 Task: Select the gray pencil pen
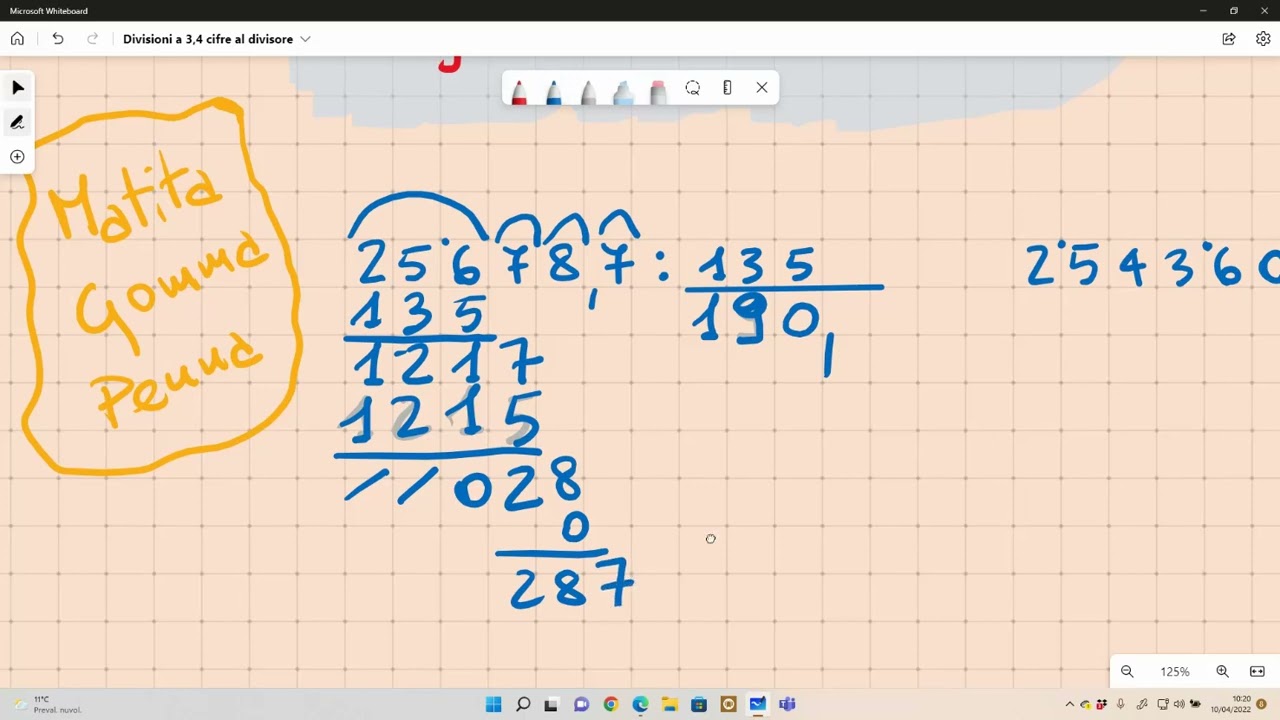[589, 92]
